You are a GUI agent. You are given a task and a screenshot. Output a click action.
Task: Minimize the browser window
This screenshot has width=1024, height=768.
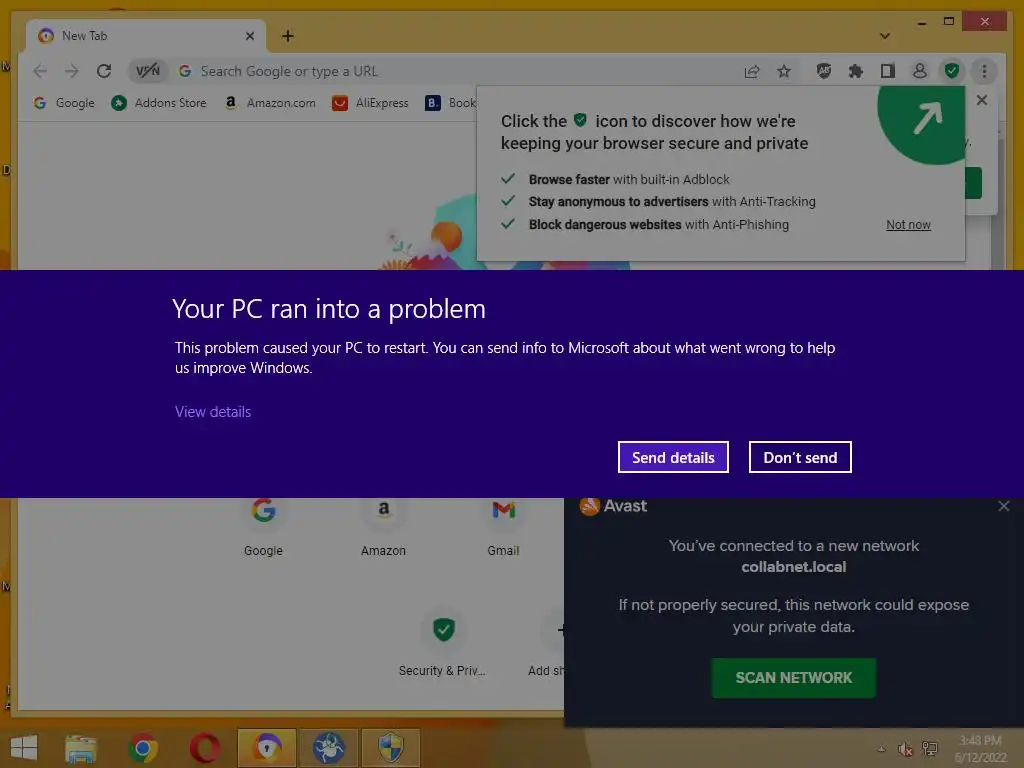tap(921, 22)
